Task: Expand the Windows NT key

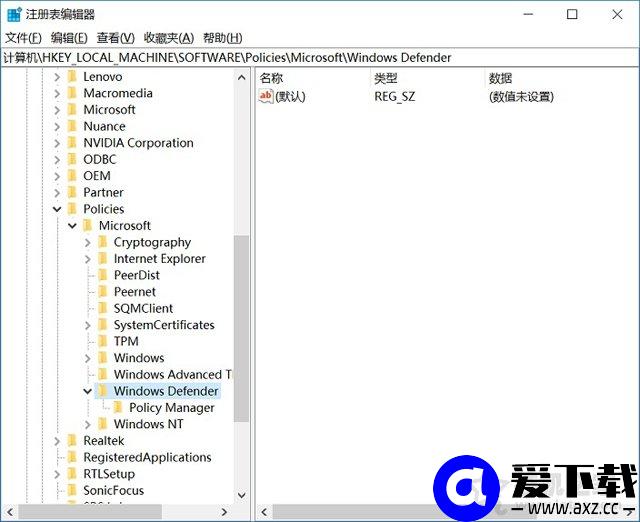Action: 87,424
